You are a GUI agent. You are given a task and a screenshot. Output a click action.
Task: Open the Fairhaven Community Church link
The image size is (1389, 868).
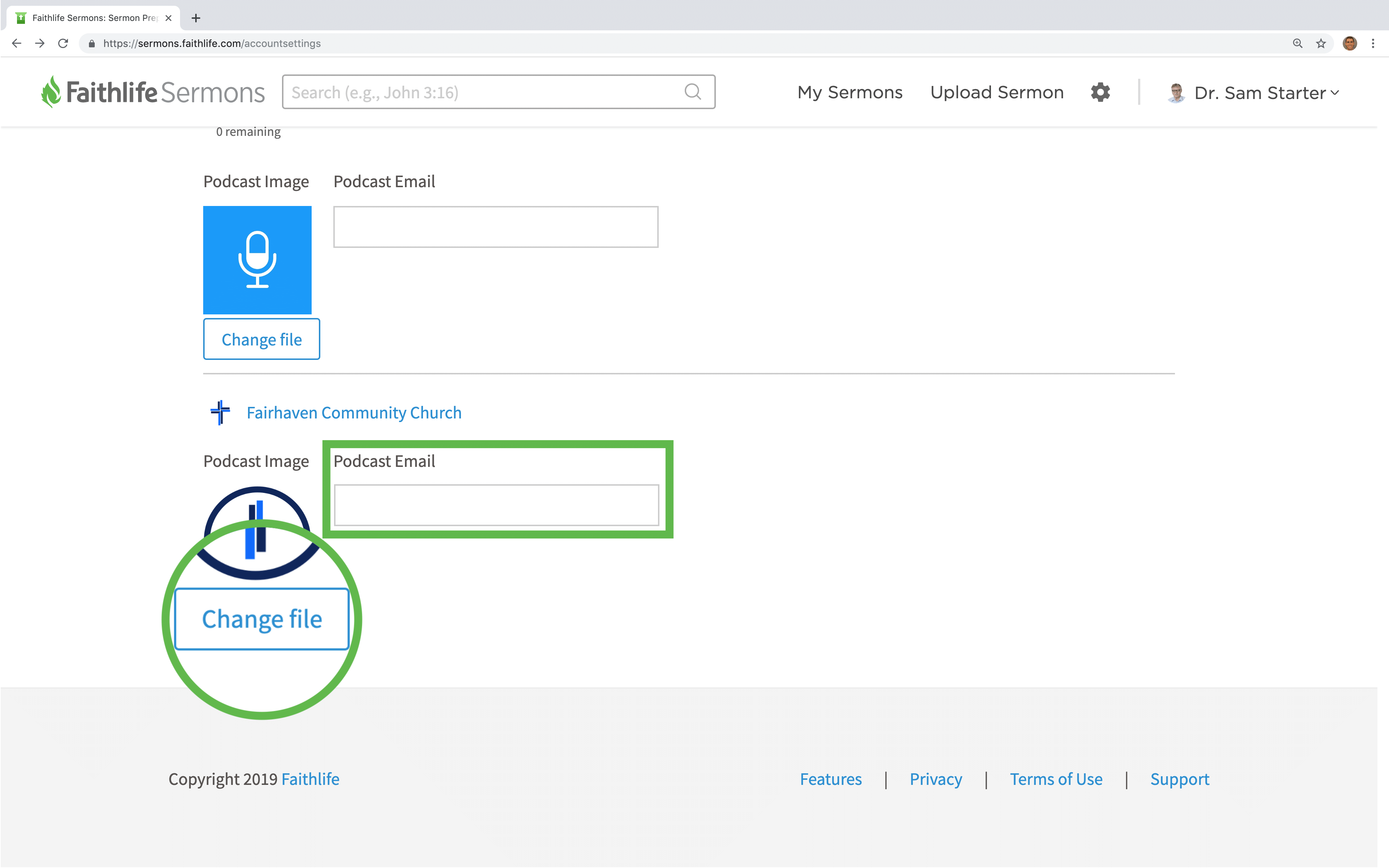[x=354, y=412]
